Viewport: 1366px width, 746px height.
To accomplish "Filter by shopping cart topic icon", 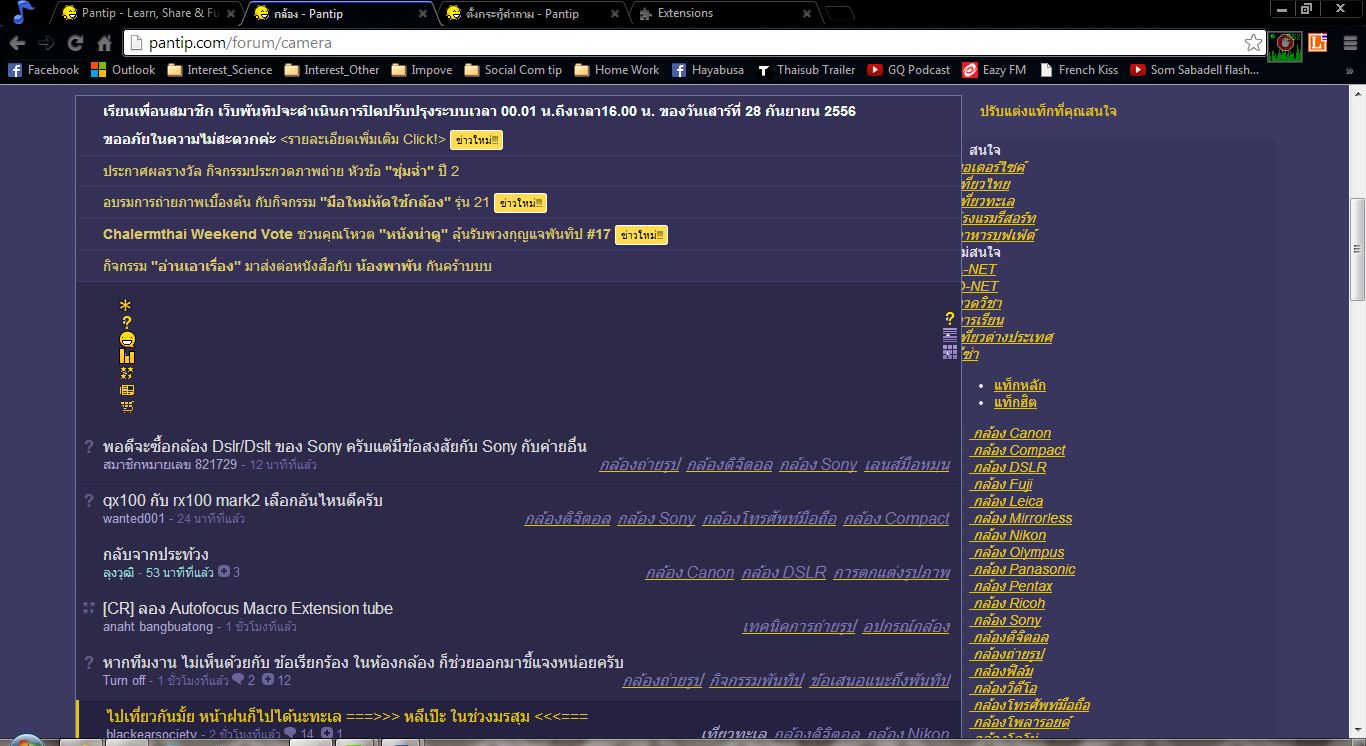I will pos(127,407).
